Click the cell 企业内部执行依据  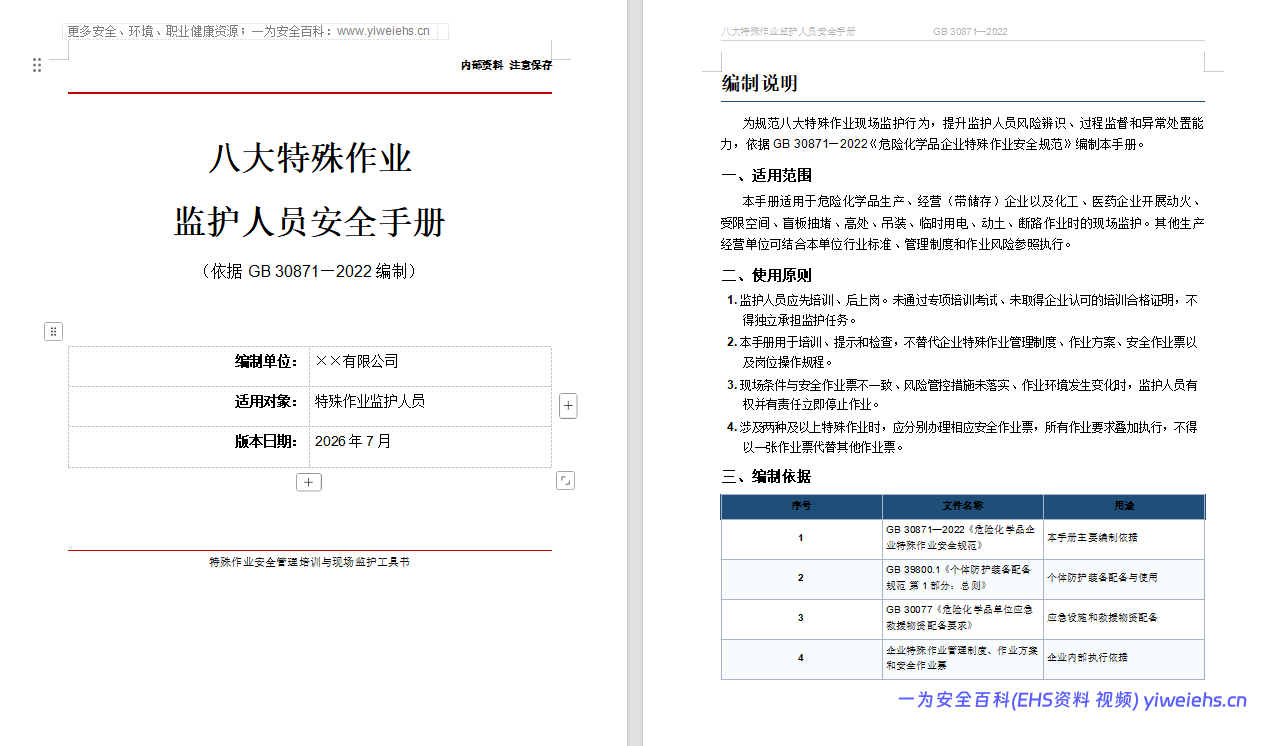[x=1124, y=658]
